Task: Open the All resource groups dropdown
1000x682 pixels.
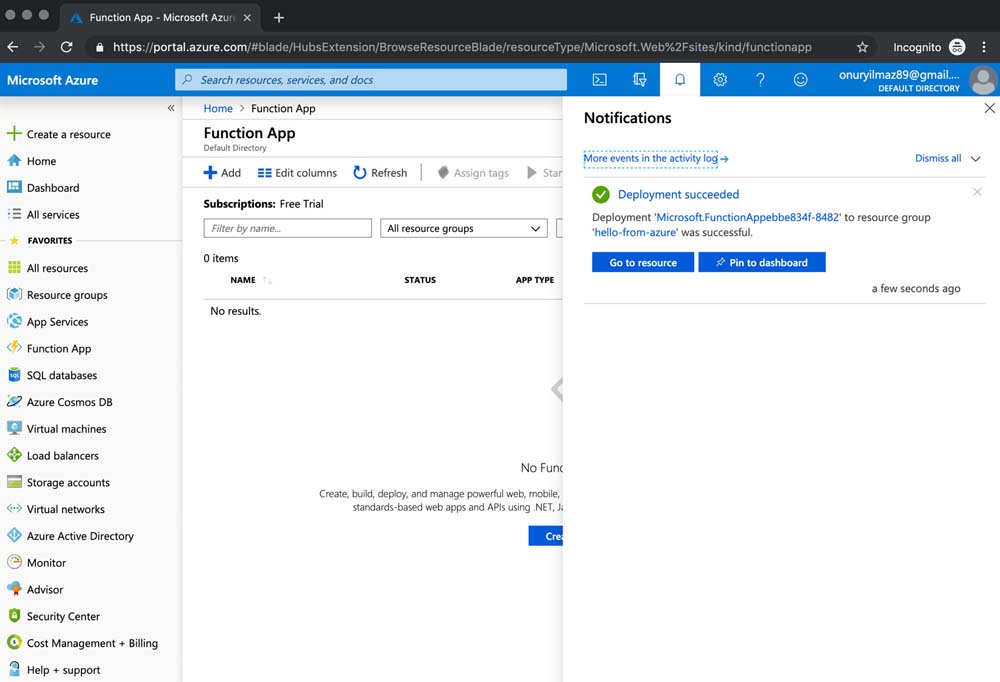Action: tap(464, 228)
